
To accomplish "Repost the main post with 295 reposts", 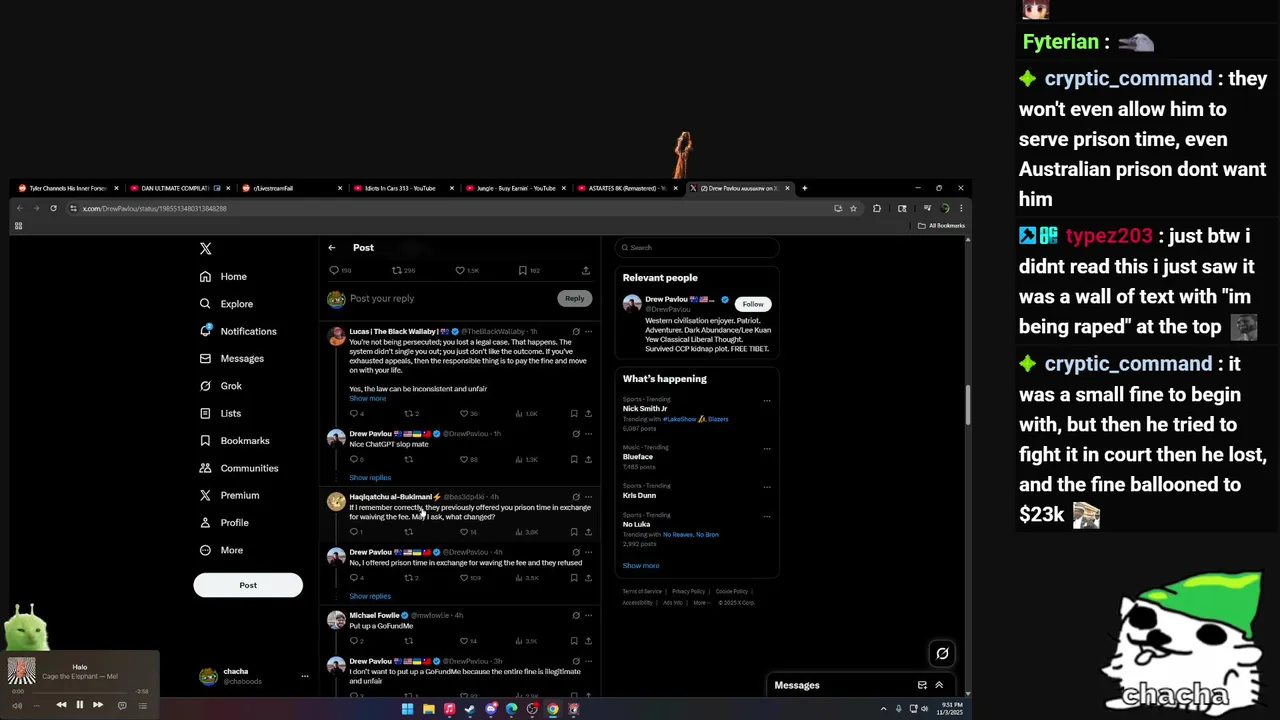I will (x=397, y=270).
